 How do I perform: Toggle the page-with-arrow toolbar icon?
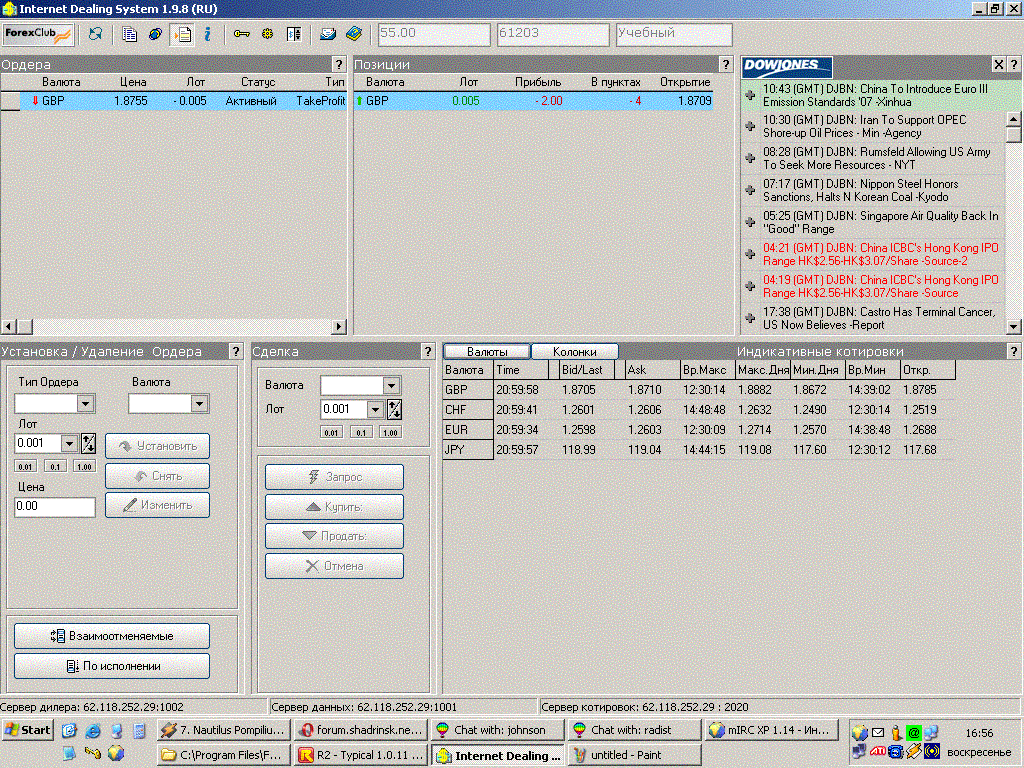click(x=182, y=34)
